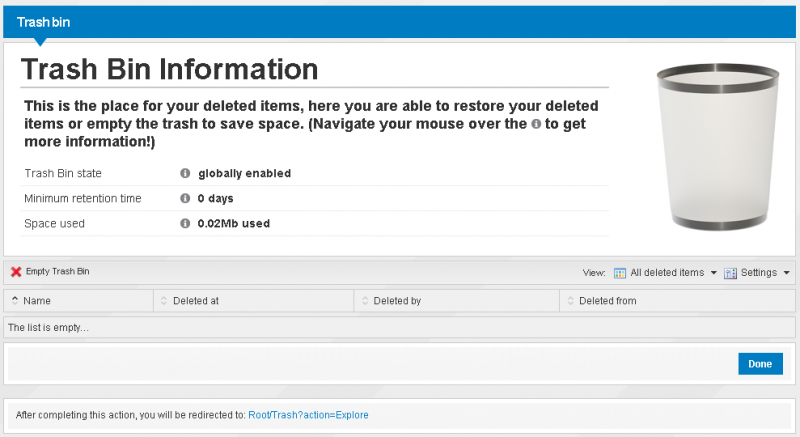
Task: Click info icon beside Minimum retention time
Action: click(185, 198)
